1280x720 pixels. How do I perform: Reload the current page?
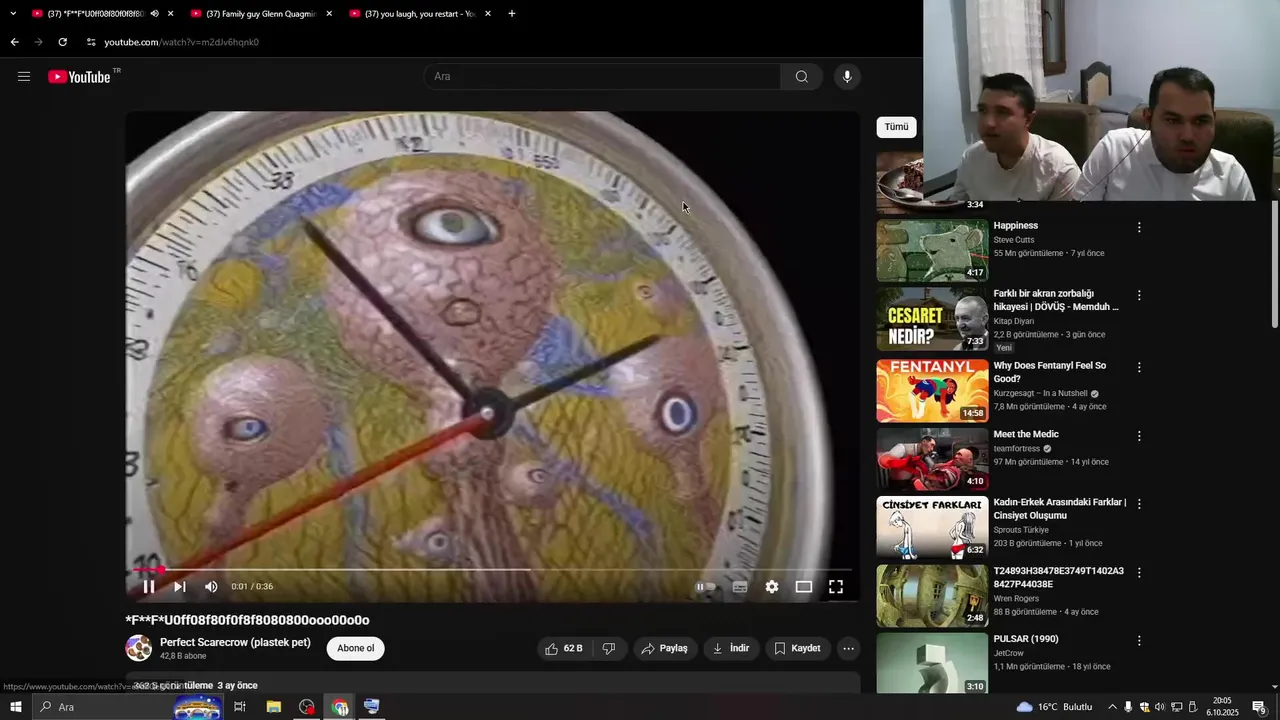(62, 42)
